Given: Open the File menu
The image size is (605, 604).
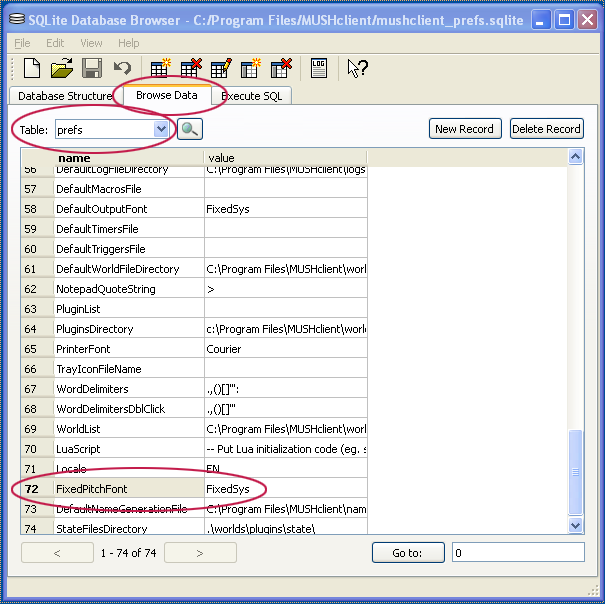Looking at the screenshot, I should click(x=22, y=43).
